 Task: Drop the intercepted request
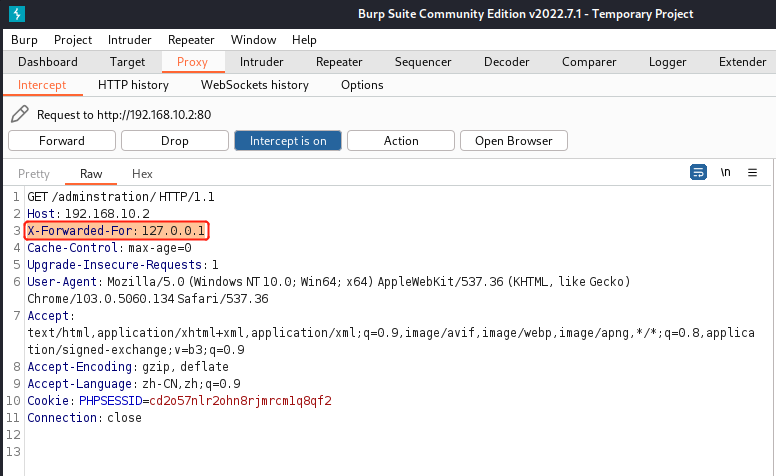175,141
